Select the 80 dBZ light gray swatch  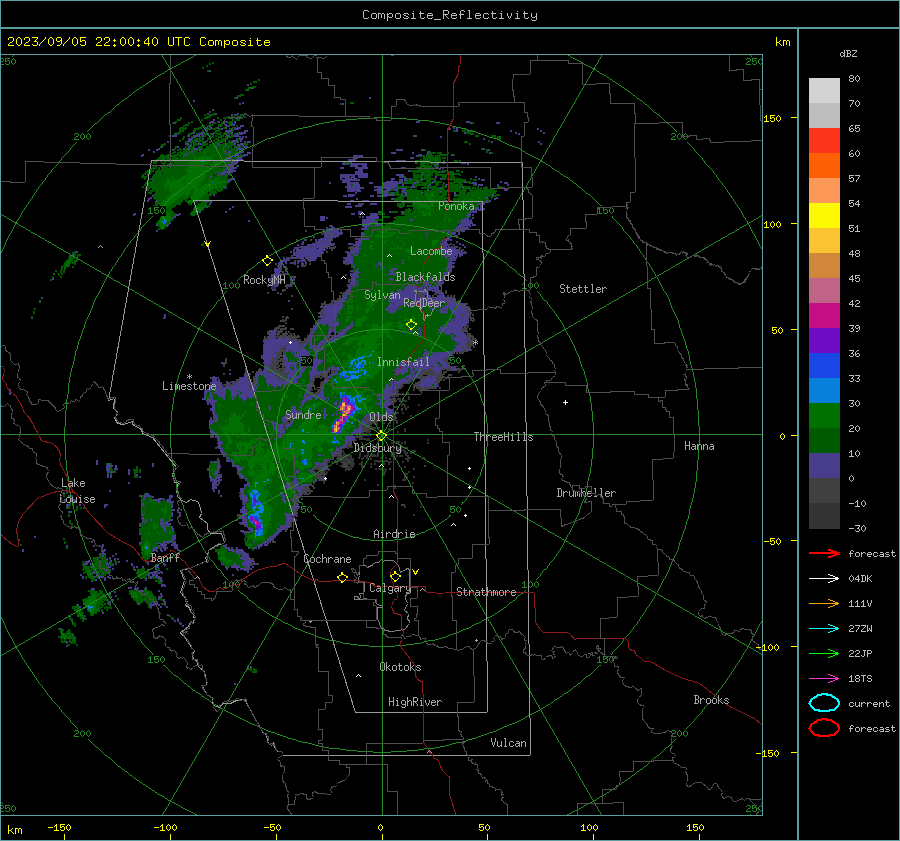[x=824, y=90]
